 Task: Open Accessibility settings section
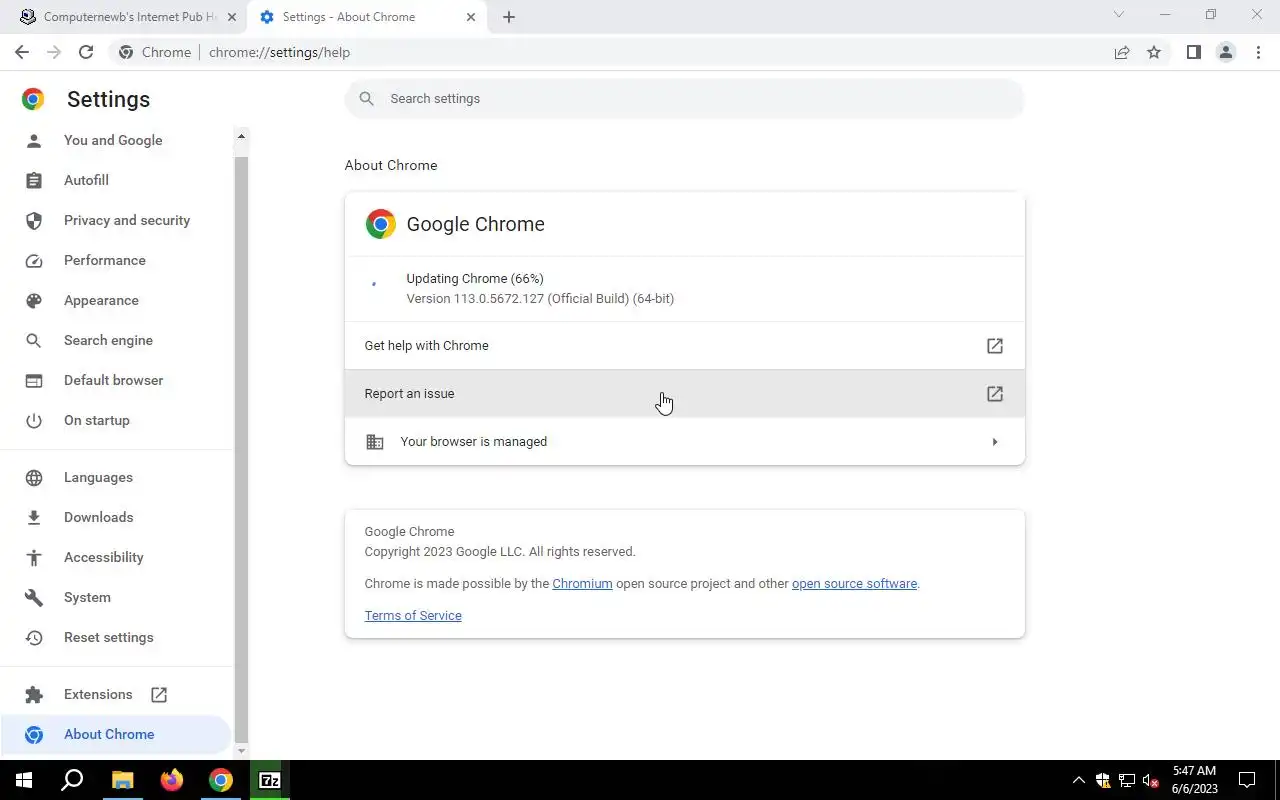pyautogui.click(x=104, y=557)
